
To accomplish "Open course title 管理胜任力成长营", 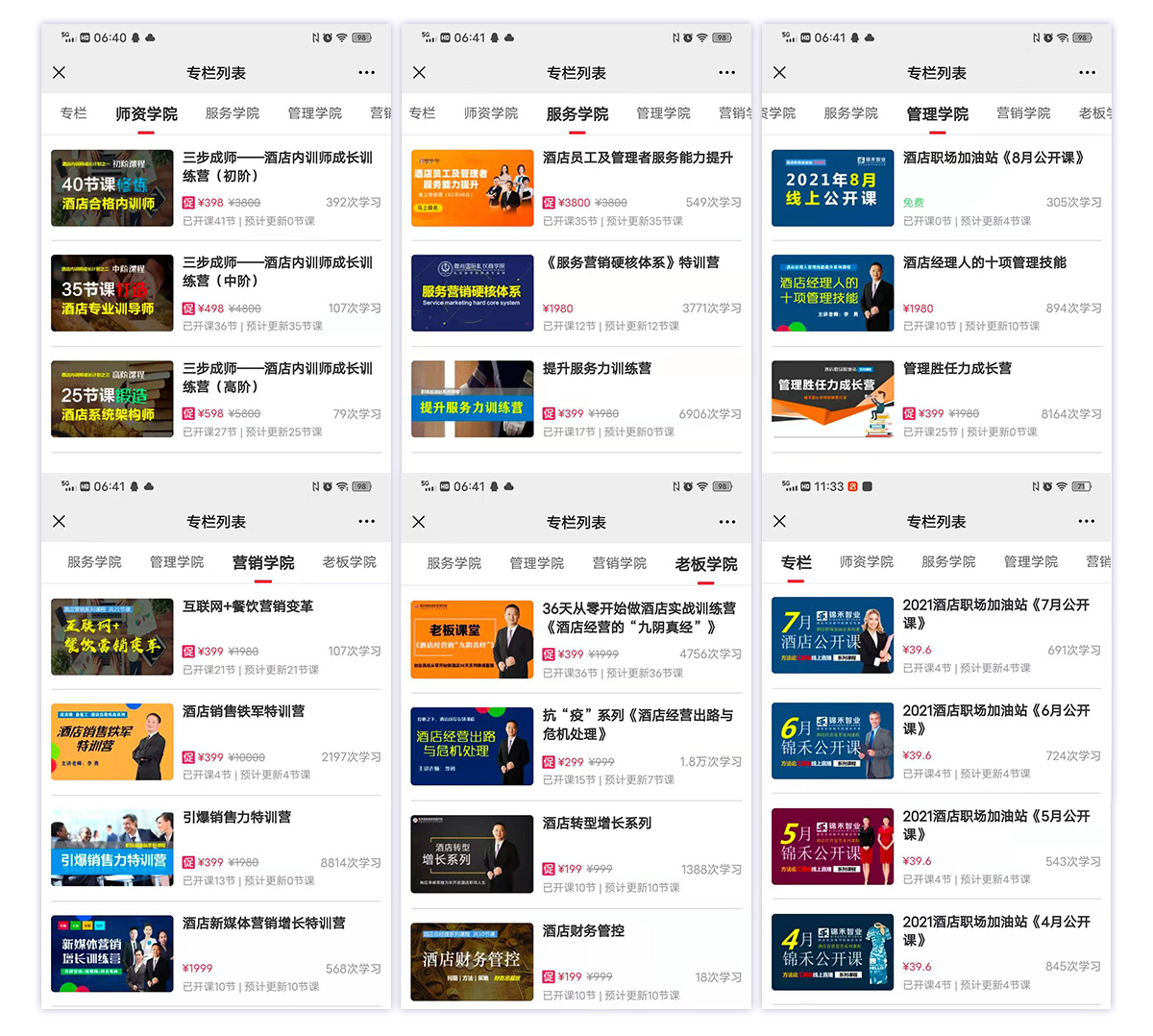I will point(957,369).
